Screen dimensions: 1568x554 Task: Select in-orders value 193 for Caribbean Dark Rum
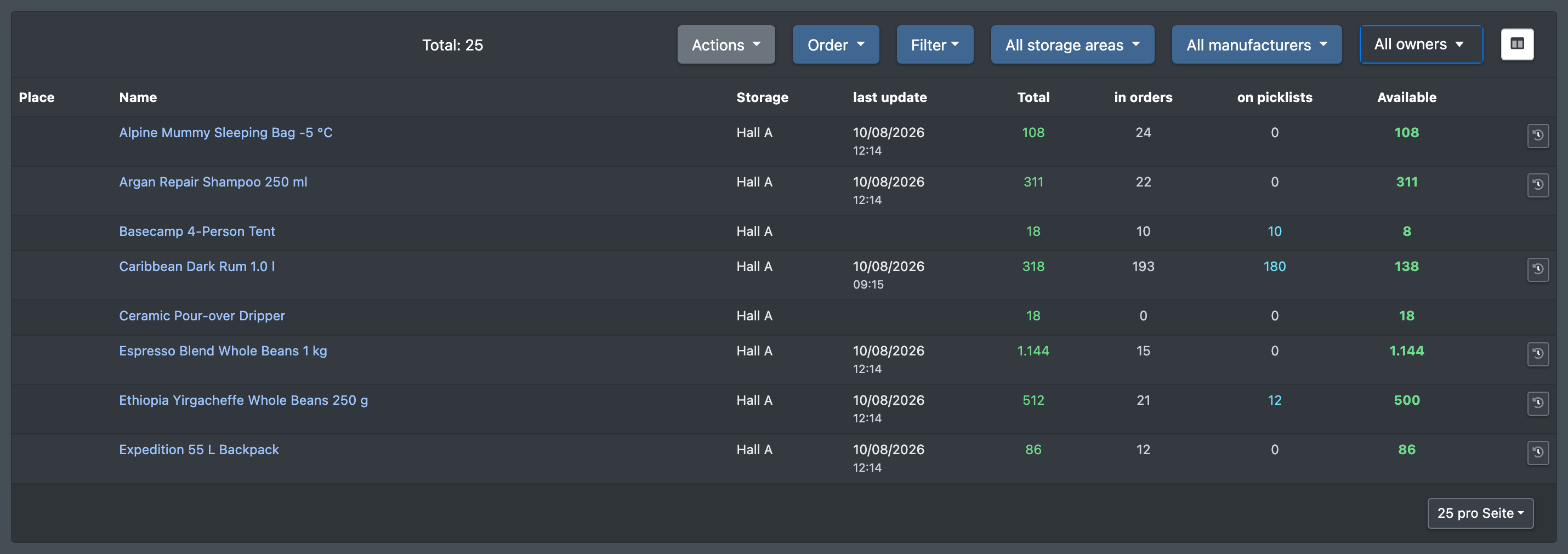(x=1143, y=266)
